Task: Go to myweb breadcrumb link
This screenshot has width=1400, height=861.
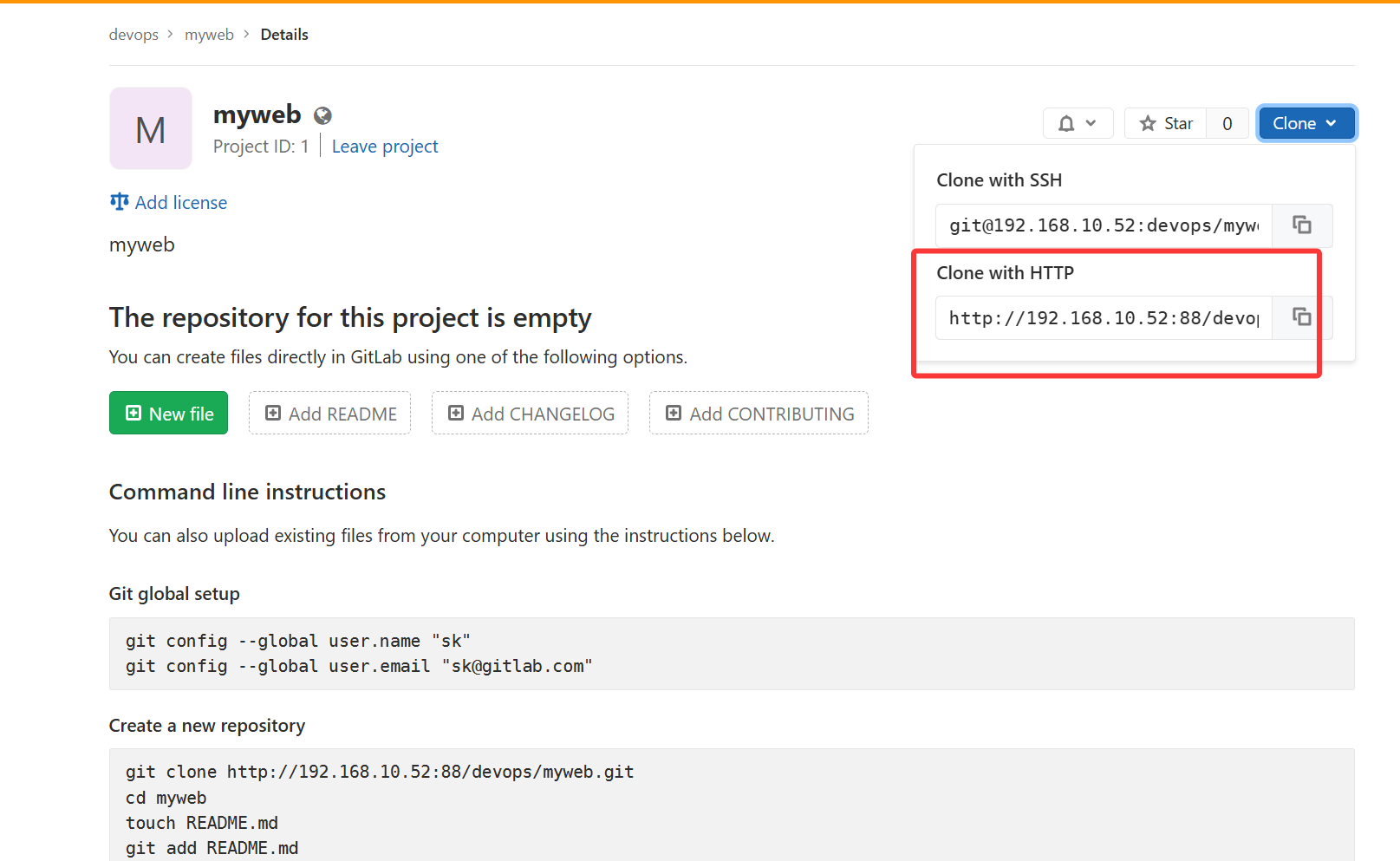Action: 209,35
